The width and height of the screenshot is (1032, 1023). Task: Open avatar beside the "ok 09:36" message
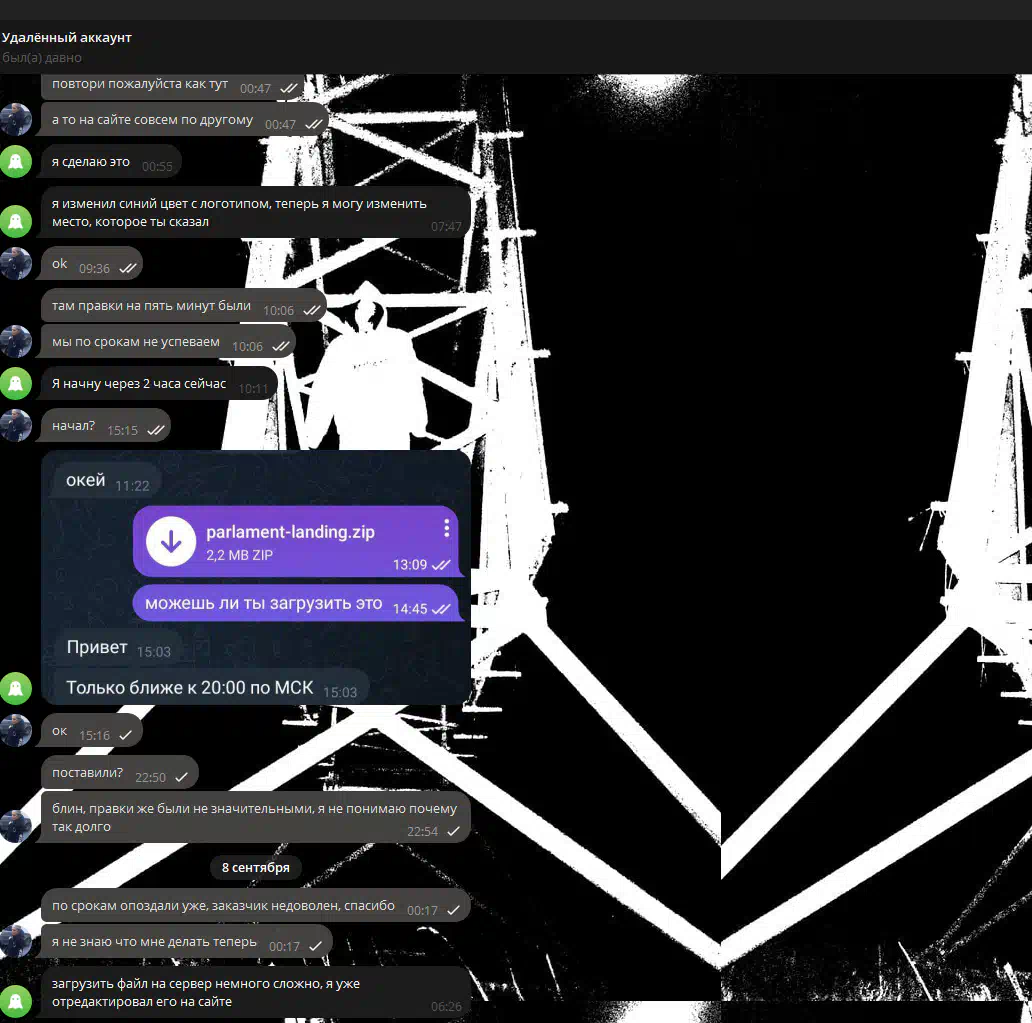[16, 263]
